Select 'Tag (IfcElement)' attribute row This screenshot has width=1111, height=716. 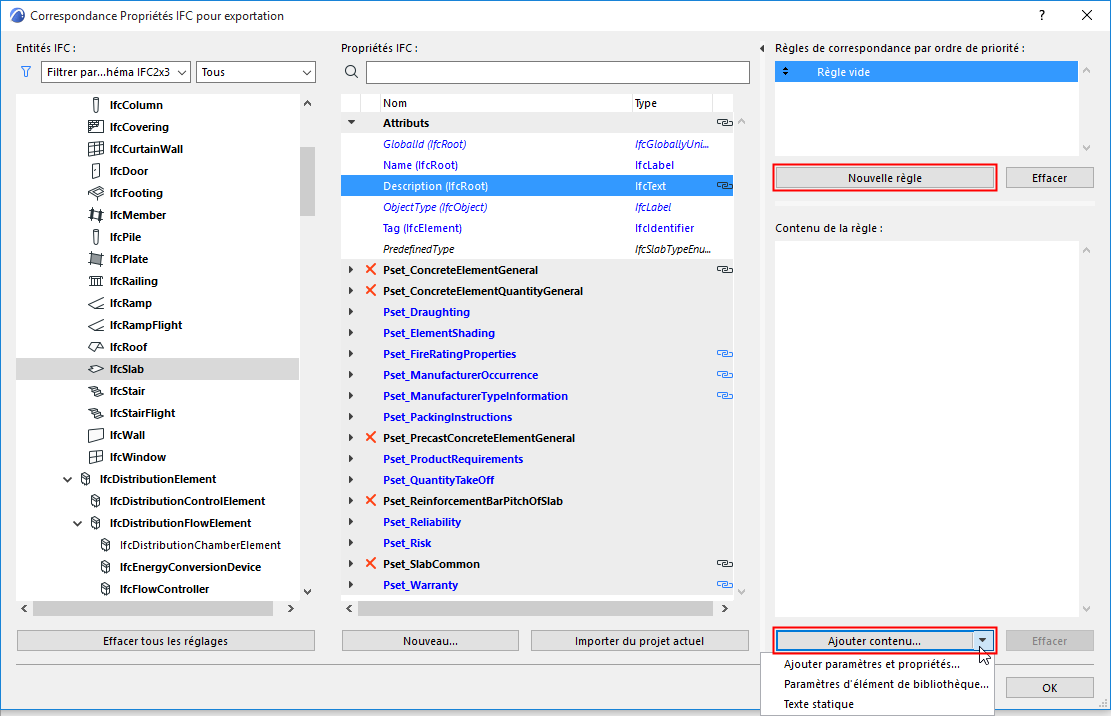(536, 228)
